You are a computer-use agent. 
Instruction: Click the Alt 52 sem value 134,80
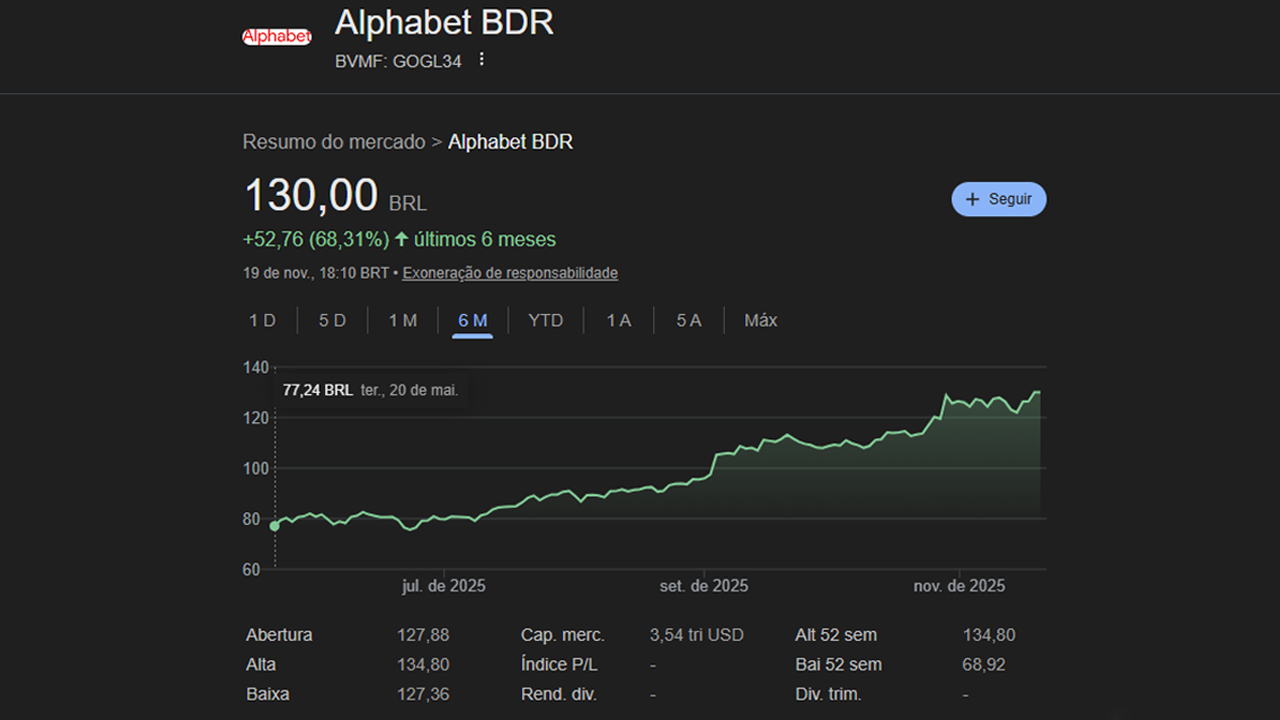[x=989, y=635]
